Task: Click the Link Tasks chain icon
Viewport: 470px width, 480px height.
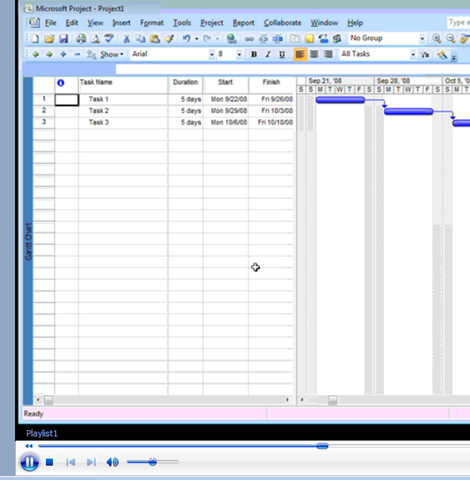Action: click(249, 39)
